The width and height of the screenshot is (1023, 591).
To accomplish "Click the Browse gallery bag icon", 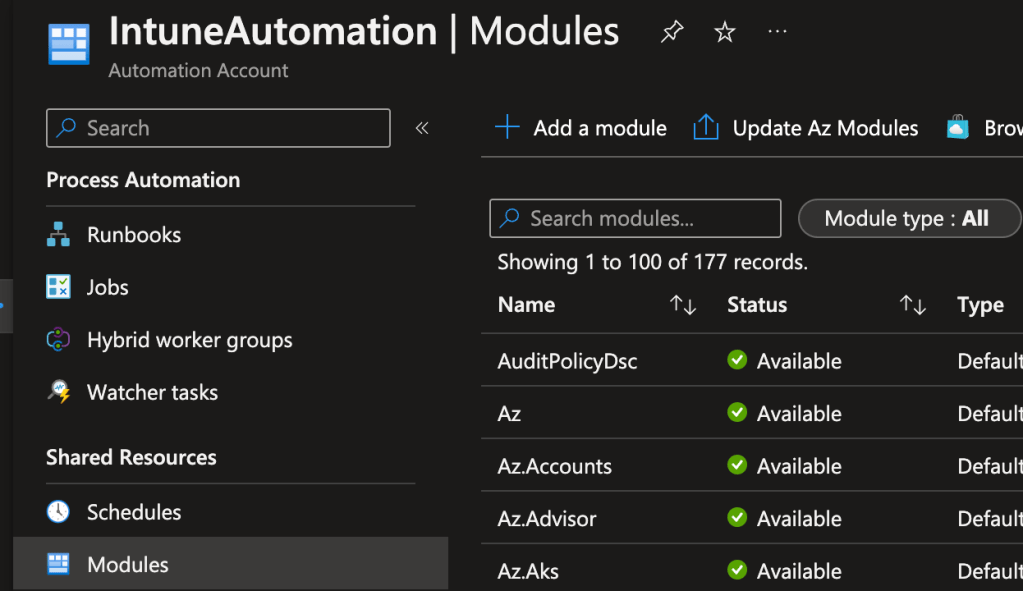I will (x=958, y=128).
